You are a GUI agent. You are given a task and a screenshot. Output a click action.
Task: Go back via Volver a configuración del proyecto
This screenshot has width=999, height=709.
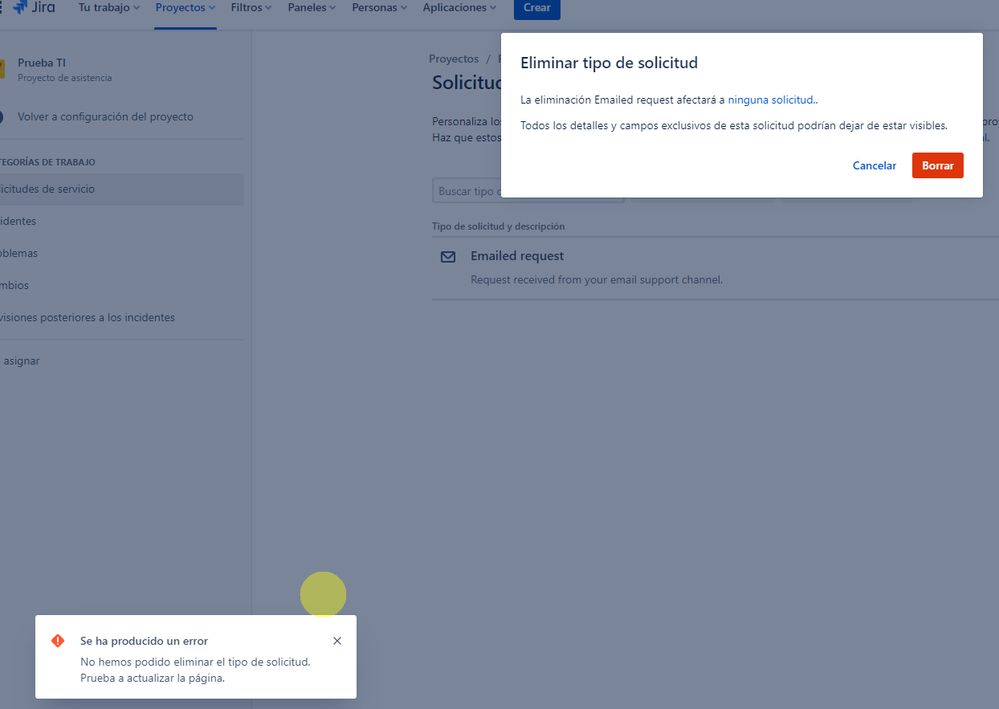click(x=105, y=117)
